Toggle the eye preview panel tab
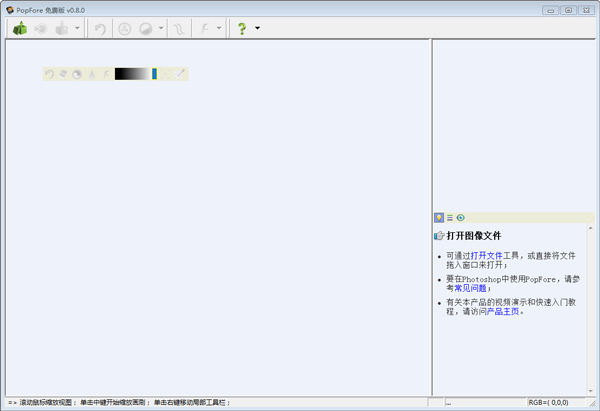 [461, 217]
